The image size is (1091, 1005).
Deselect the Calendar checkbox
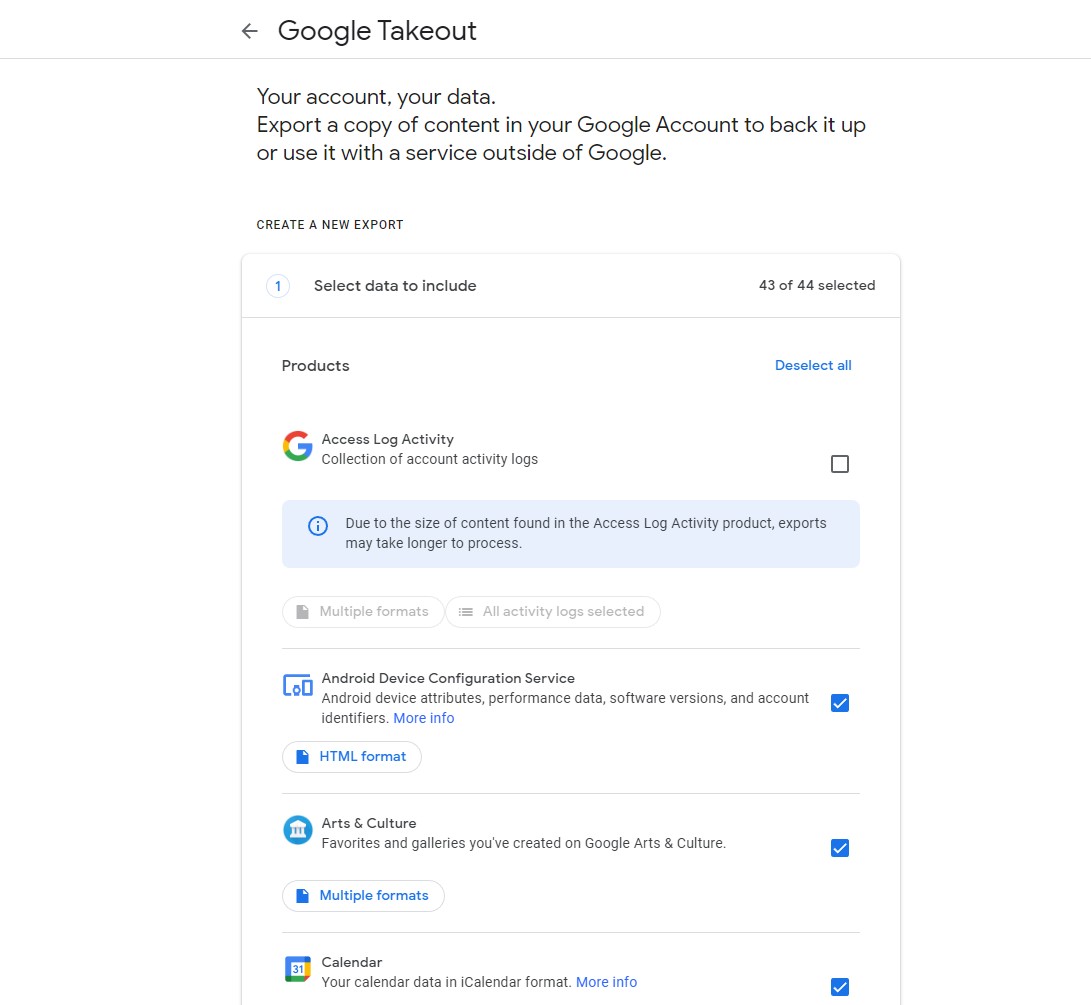(840, 987)
